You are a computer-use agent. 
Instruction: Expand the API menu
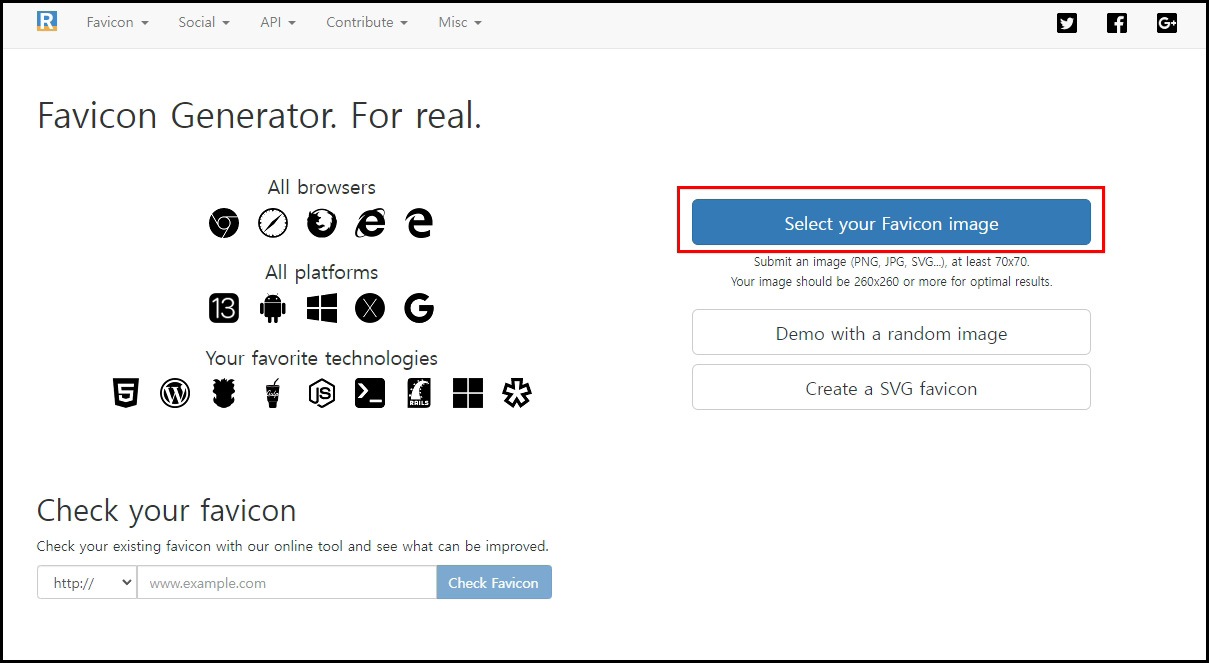click(x=278, y=22)
